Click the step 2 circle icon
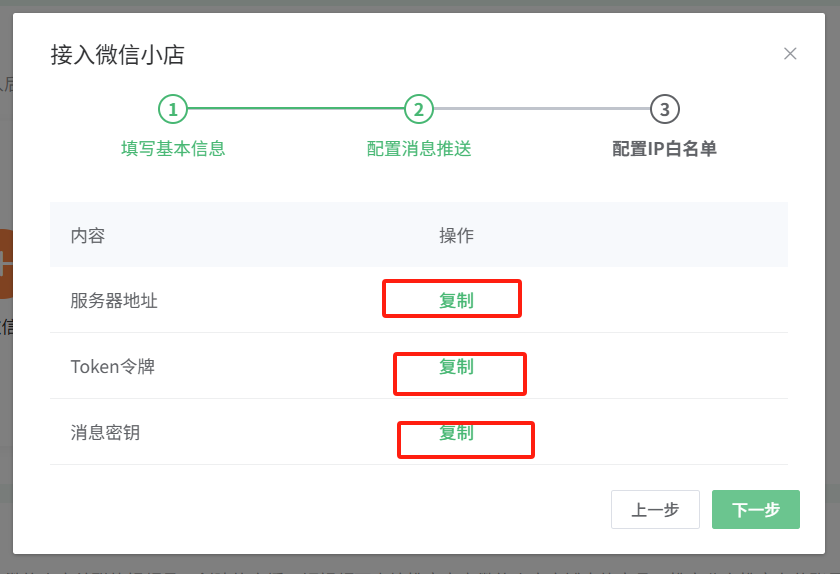Image resolution: width=840 pixels, height=574 pixels. pyautogui.click(x=419, y=109)
